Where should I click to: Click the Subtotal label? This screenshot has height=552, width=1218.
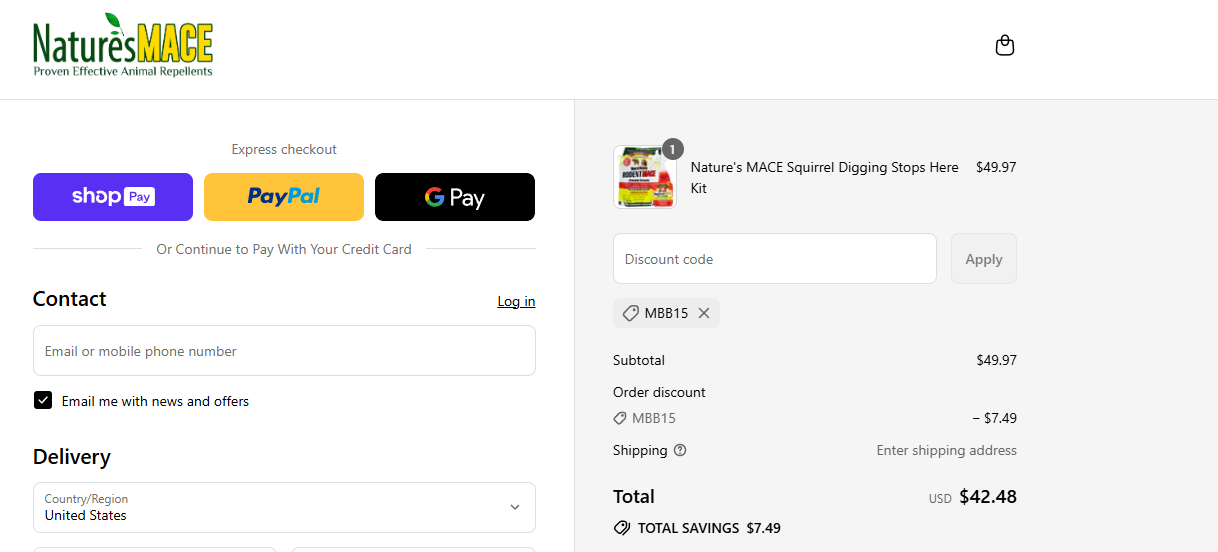639,360
